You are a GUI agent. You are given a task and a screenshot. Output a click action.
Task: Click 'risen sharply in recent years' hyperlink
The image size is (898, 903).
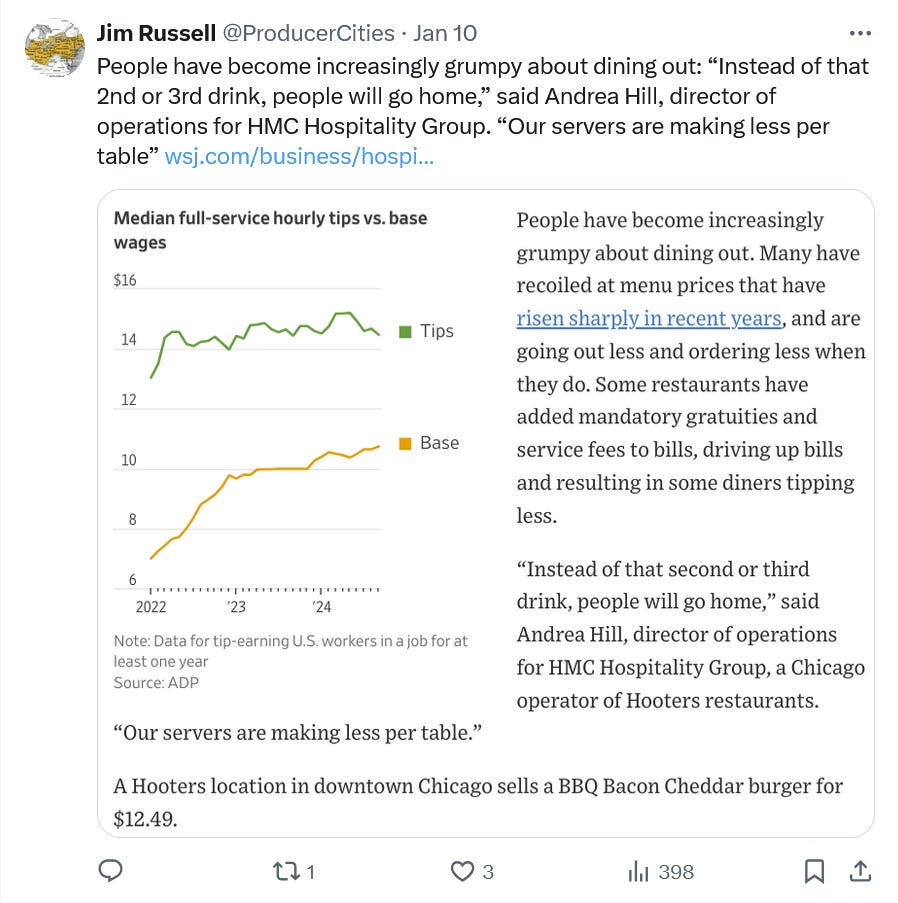point(649,318)
